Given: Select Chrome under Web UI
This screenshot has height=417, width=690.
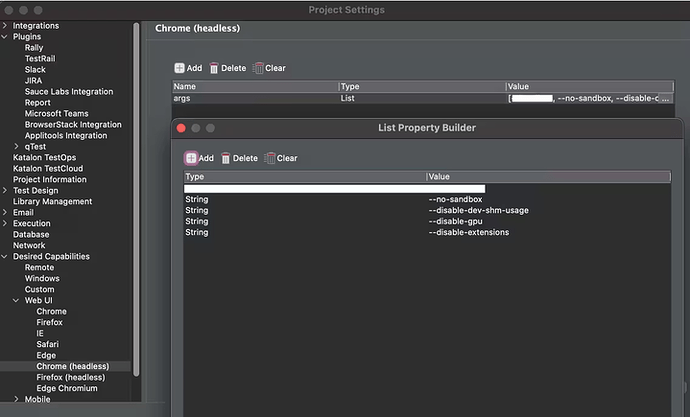Looking at the screenshot, I should tap(51, 311).
